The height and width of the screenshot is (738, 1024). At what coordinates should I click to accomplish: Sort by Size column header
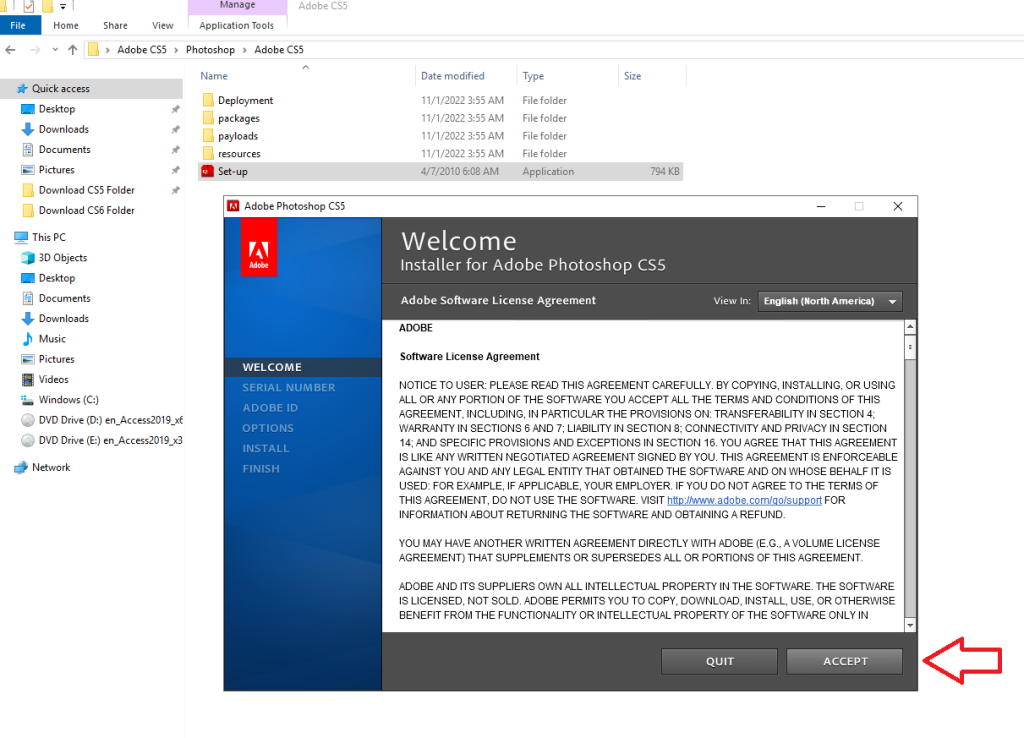(x=632, y=76)
